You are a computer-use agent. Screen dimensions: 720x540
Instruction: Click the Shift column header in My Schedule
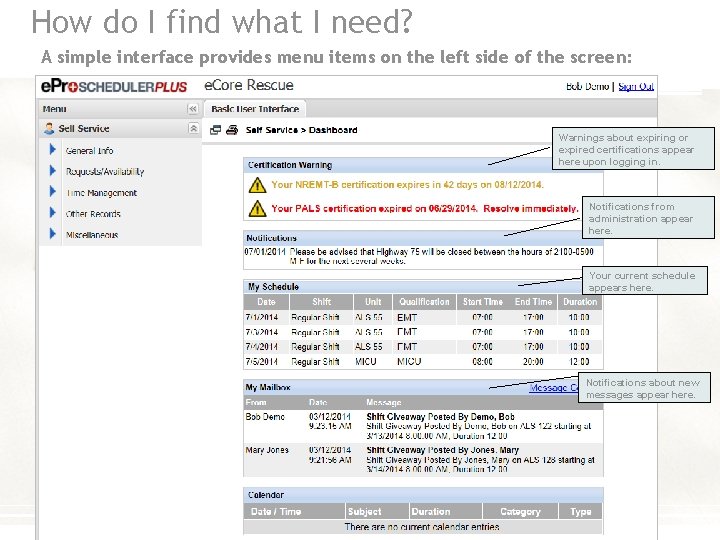(x=321, y=302)
